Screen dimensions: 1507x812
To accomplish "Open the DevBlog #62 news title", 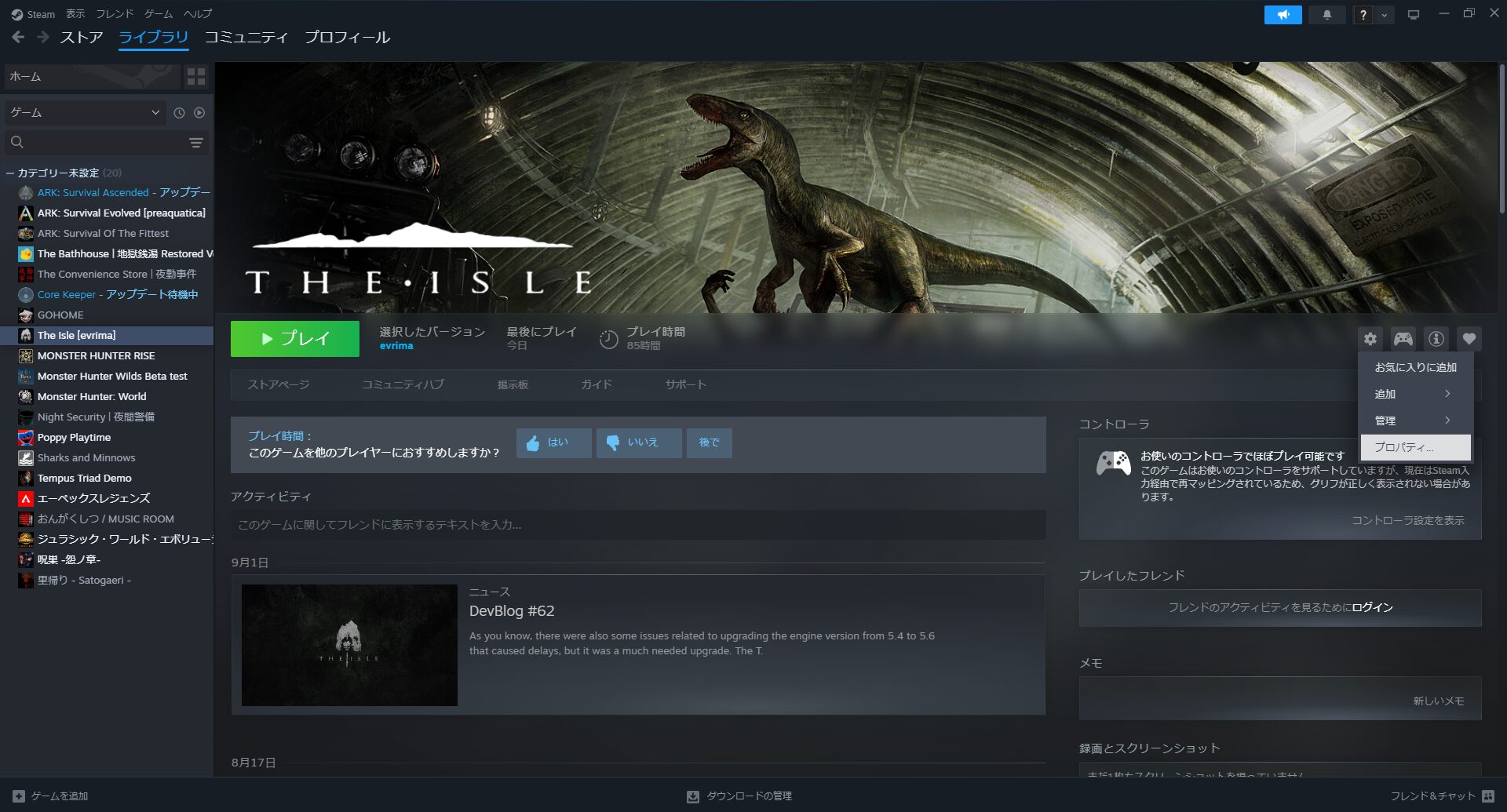I will [x=512, y=611].
